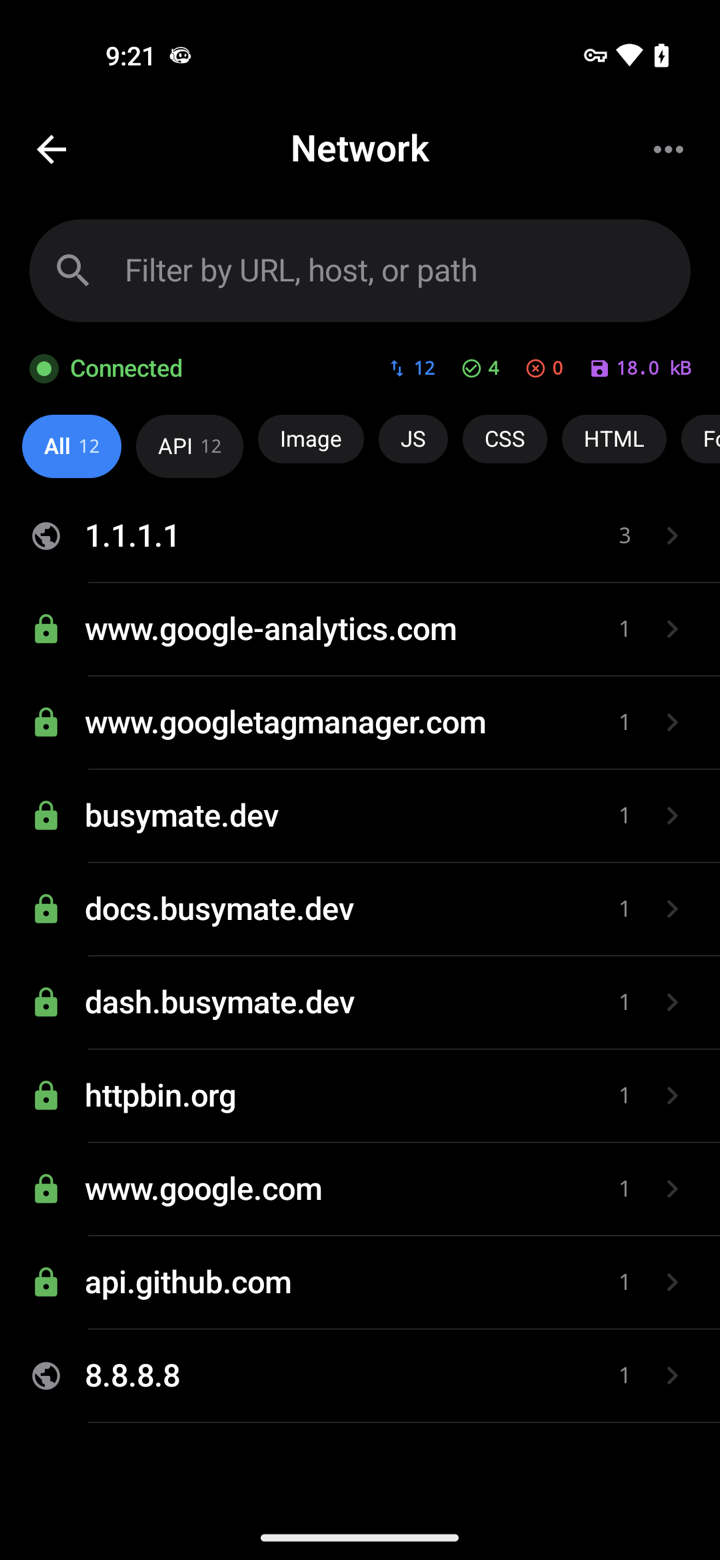The height and width of the screenshot is (1560, 720).
Task: Tap lock icon beside api.github.com
Action: pos(46,1282)
